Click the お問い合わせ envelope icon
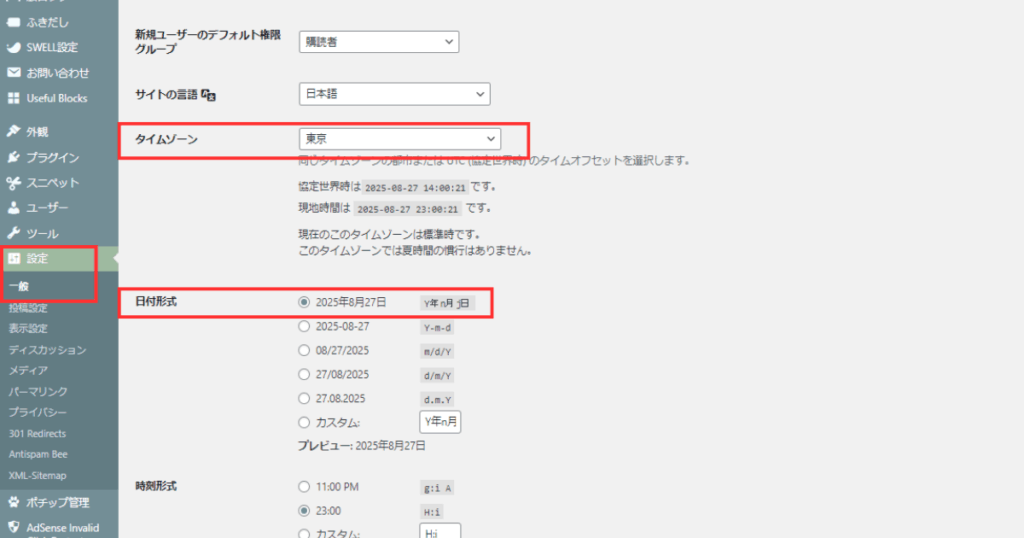Viewport: 1024px width, 538px height. coord(14,73)
